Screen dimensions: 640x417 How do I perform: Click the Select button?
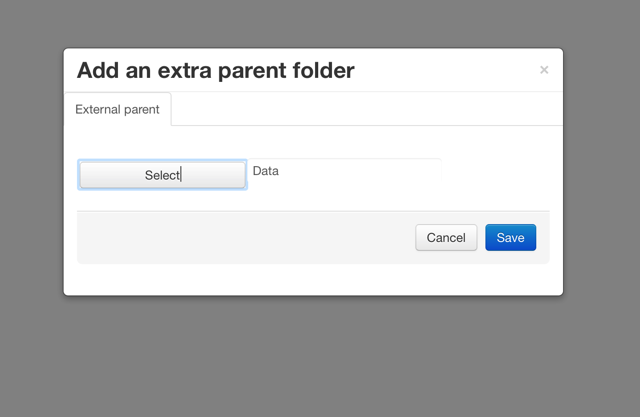(x=162, y=175)
